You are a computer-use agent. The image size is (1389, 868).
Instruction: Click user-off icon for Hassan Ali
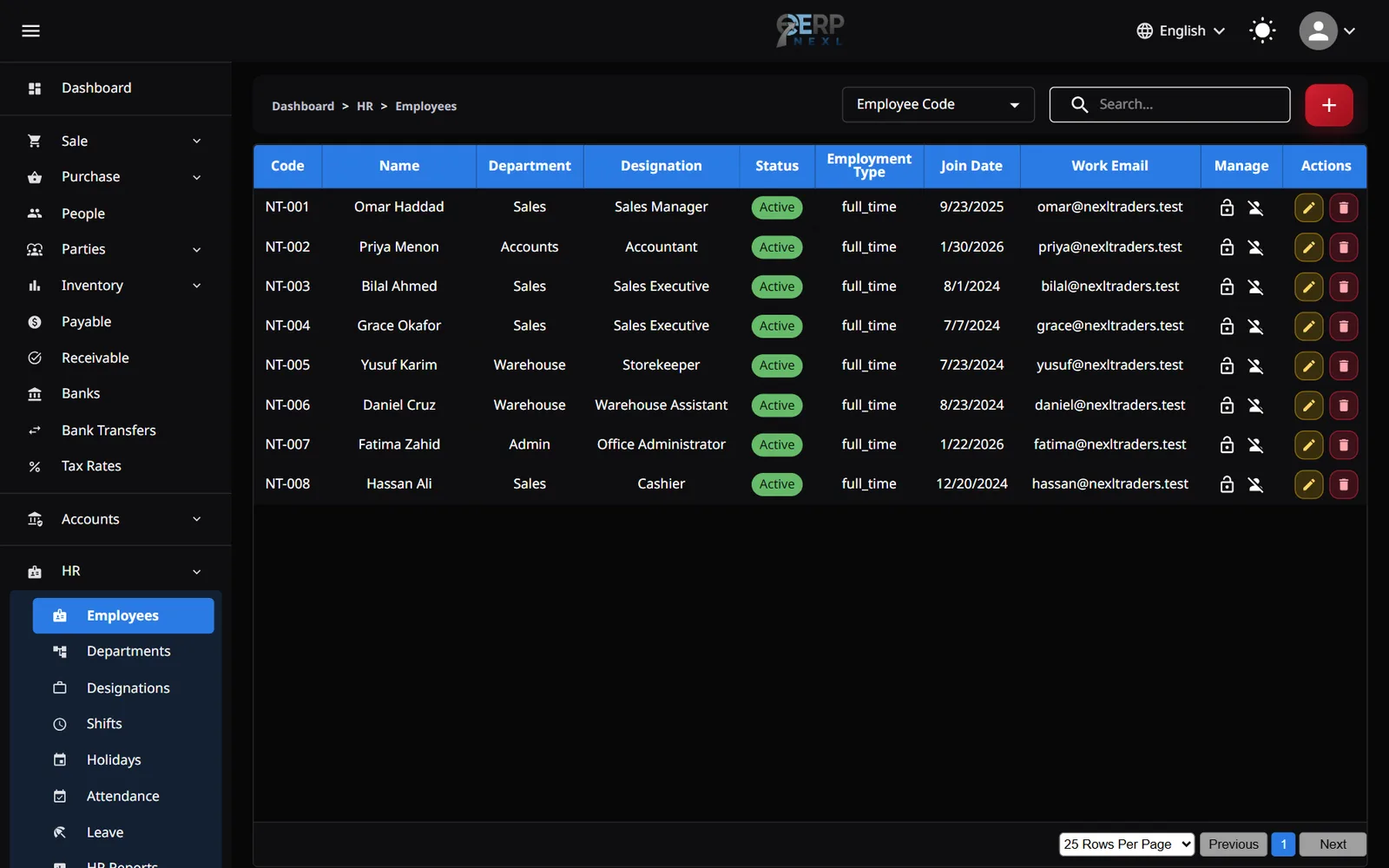coord(1255,484)
